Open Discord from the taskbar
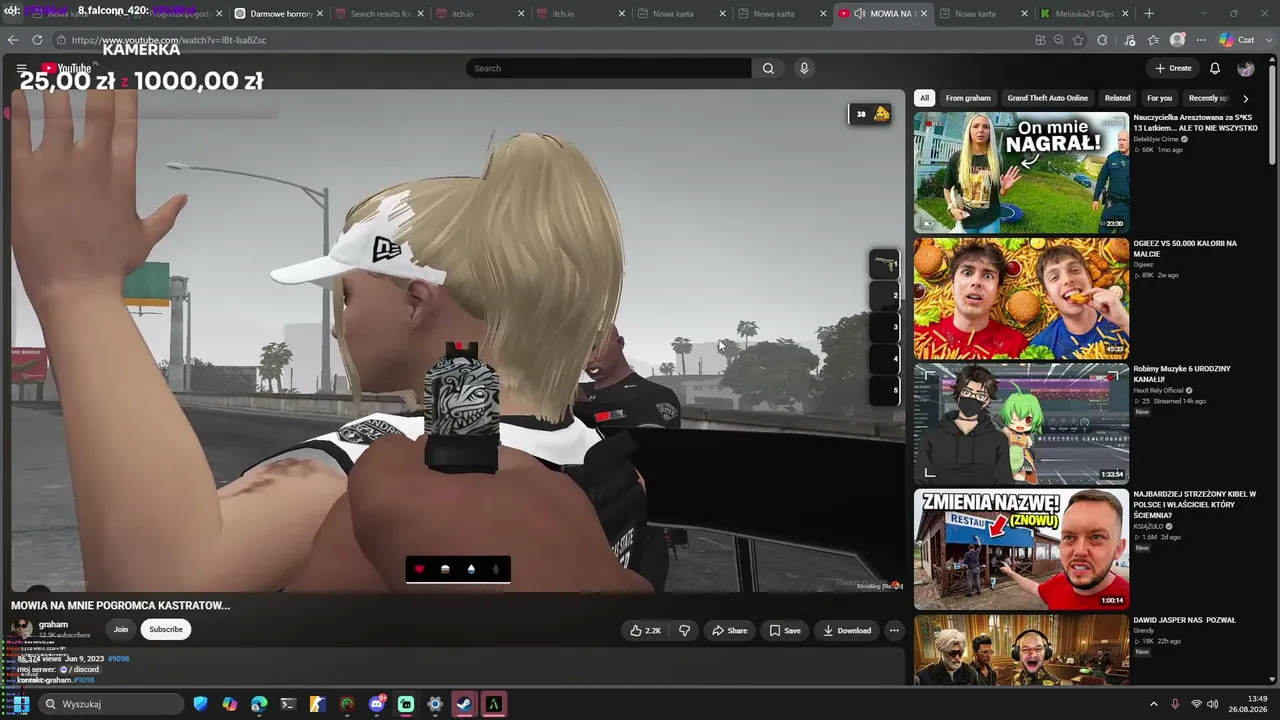The image size is (1280, 720). (x=376, y=704)
